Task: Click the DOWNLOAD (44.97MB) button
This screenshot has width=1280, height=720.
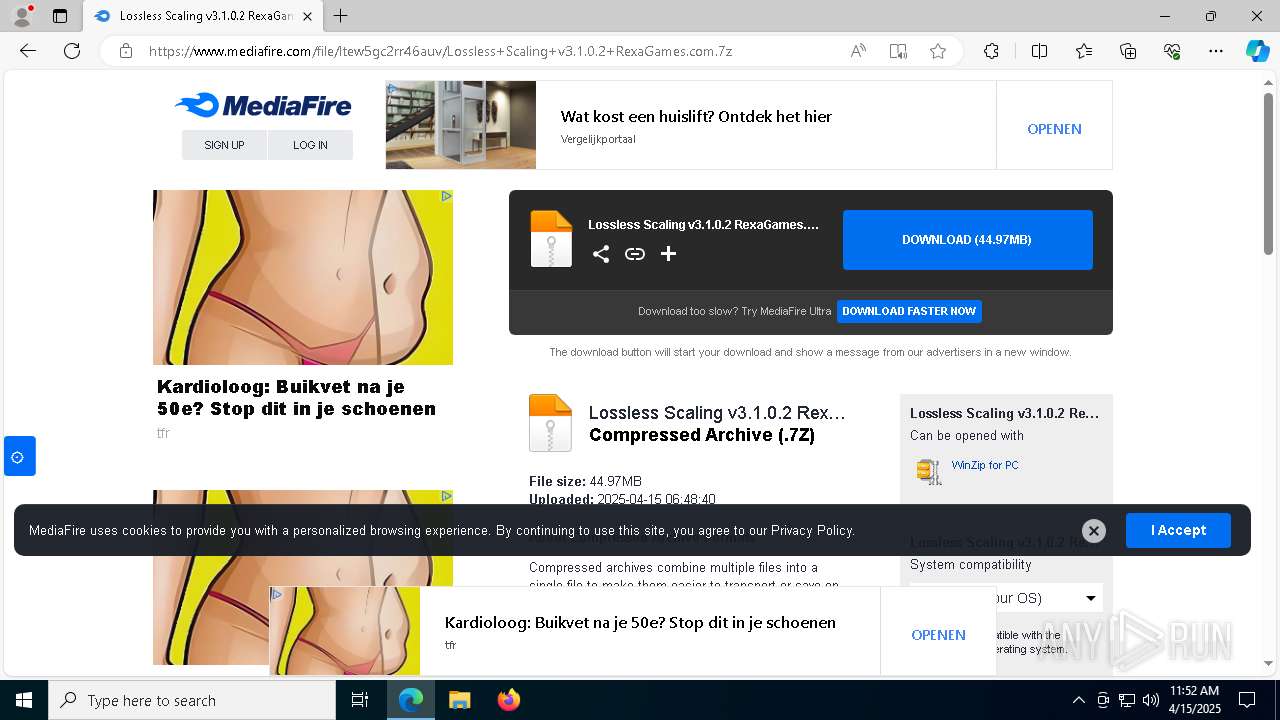Action: (967, 240)
